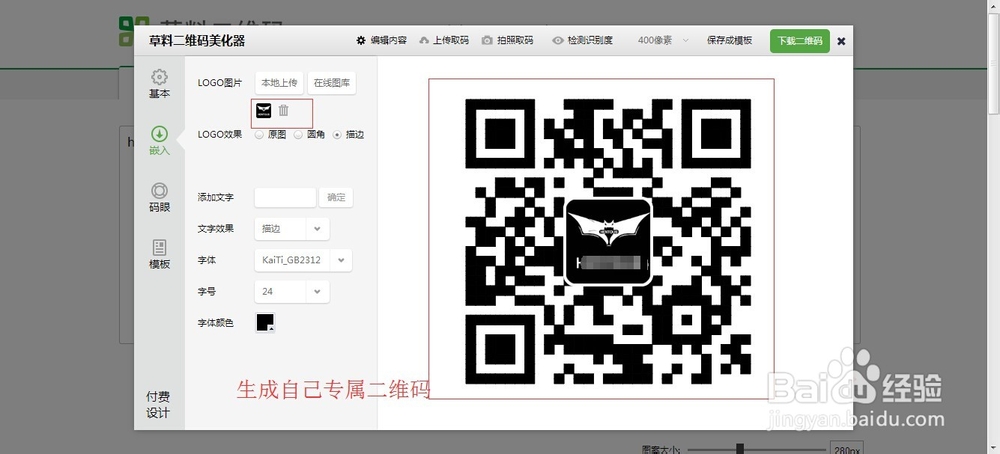Click the QR code preview image
The image size is (1000, 454).
(608, 242)
